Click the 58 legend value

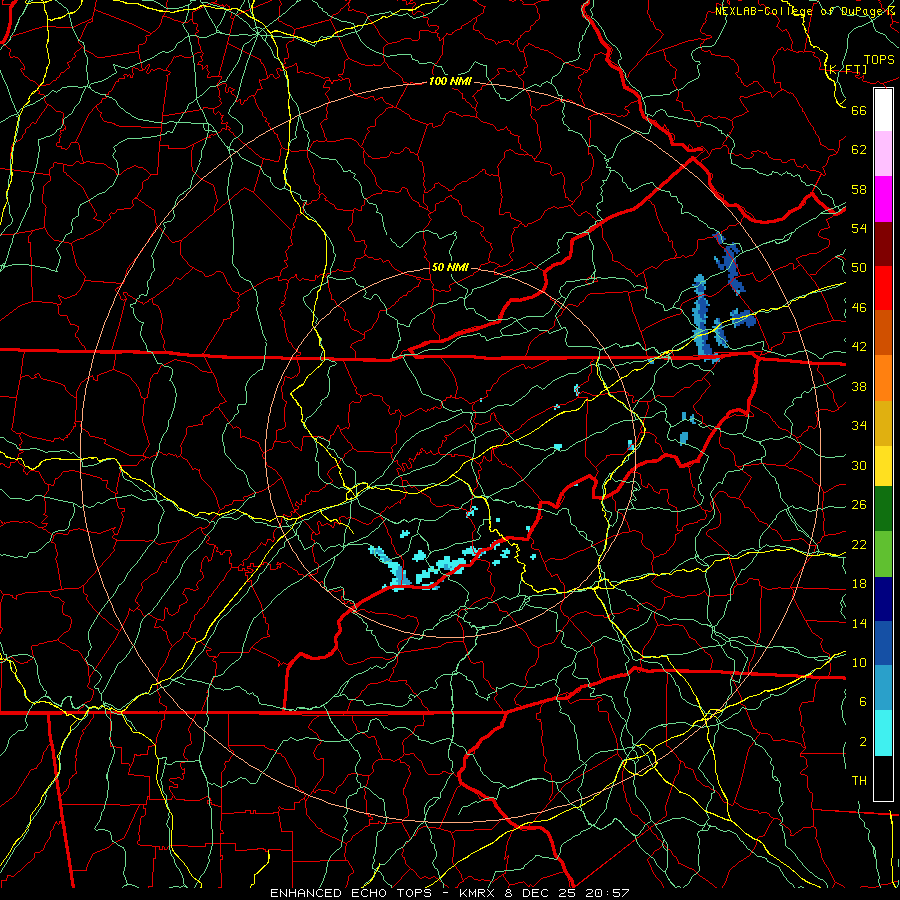(x=859, y=189)
